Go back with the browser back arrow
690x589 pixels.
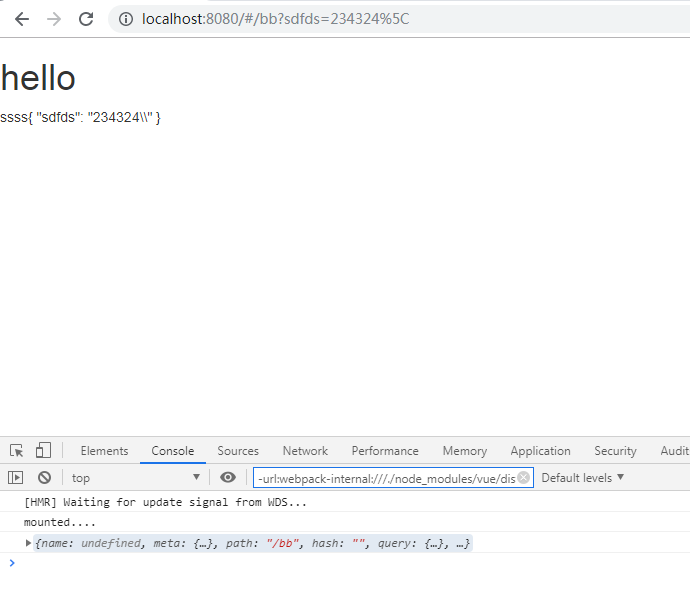click(x=22, y=19)
